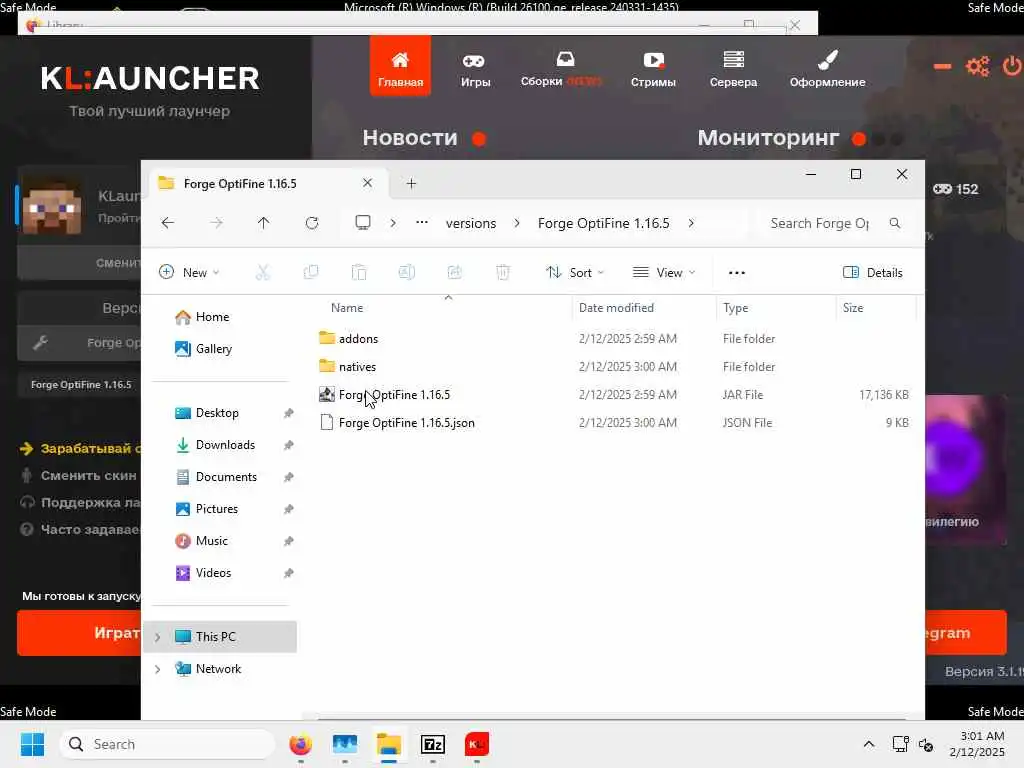Go up one folder level

pyautogui.click(x=263, y=223)
